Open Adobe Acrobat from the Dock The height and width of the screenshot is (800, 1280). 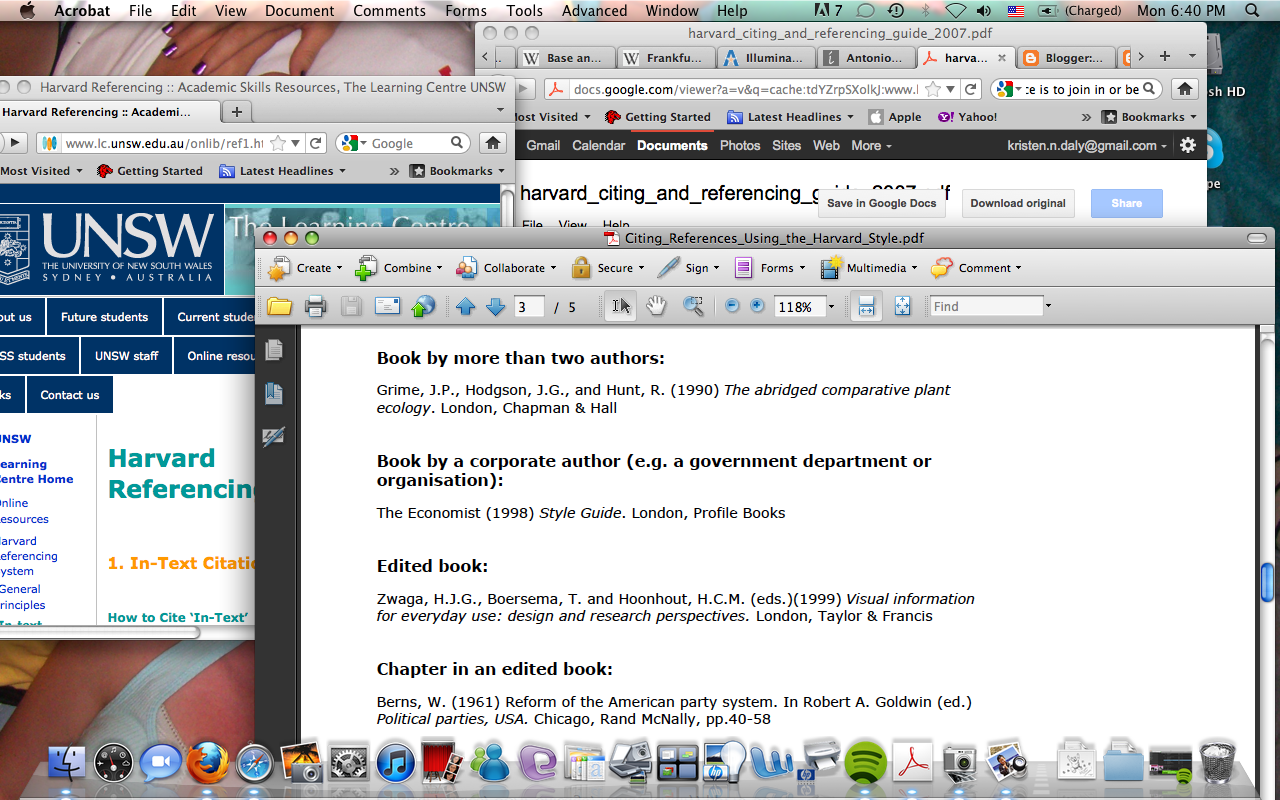[x=913, y=763]
